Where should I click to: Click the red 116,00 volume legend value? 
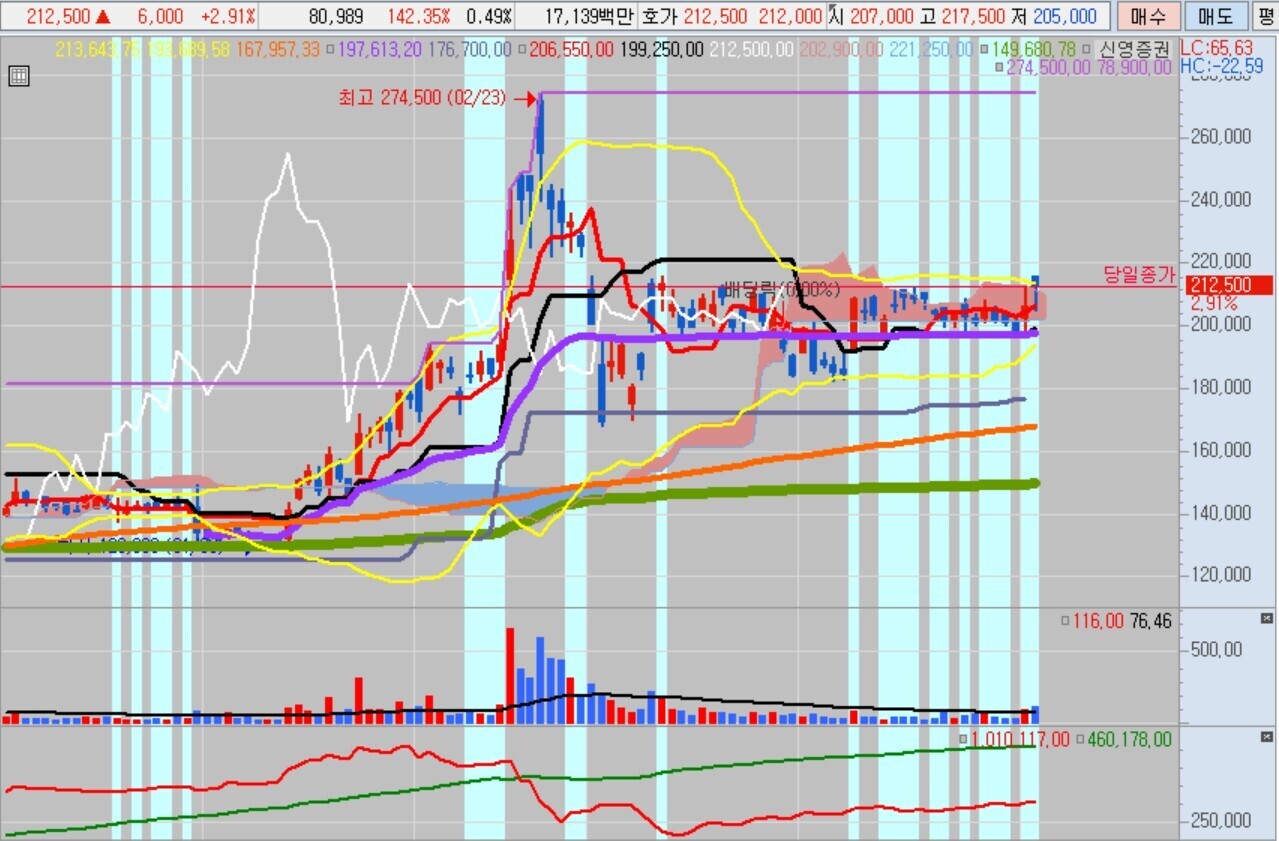1099,621
